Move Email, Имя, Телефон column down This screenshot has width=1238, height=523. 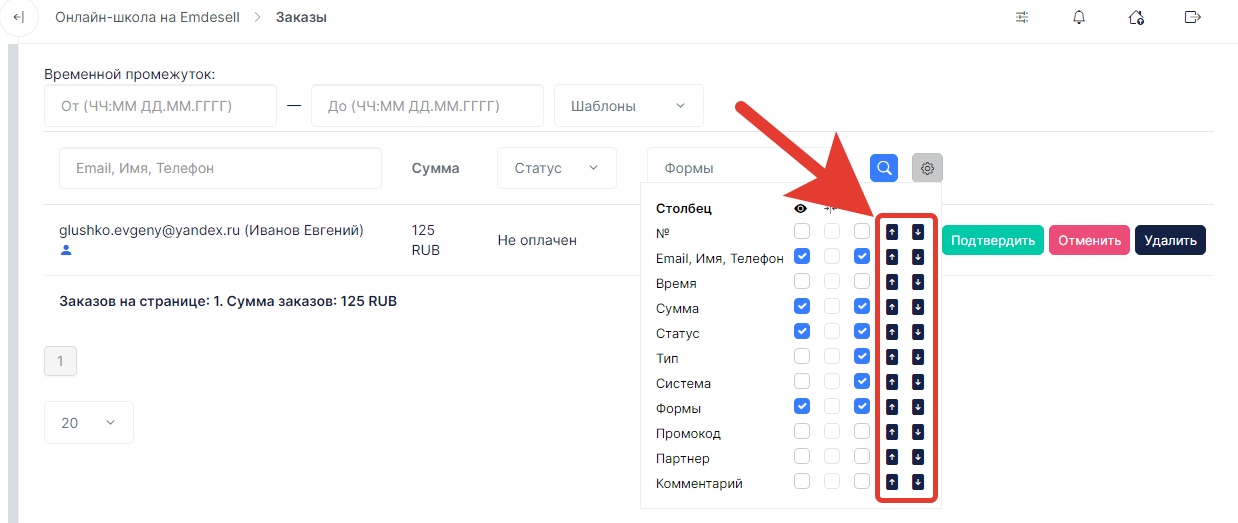click(918, 257)
